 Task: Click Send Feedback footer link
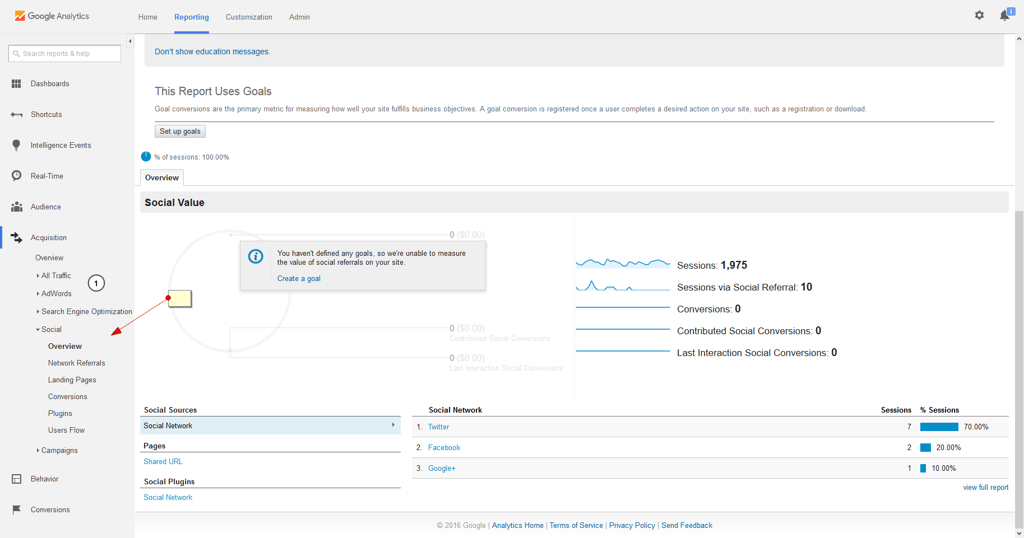click(x=686, y=525)
